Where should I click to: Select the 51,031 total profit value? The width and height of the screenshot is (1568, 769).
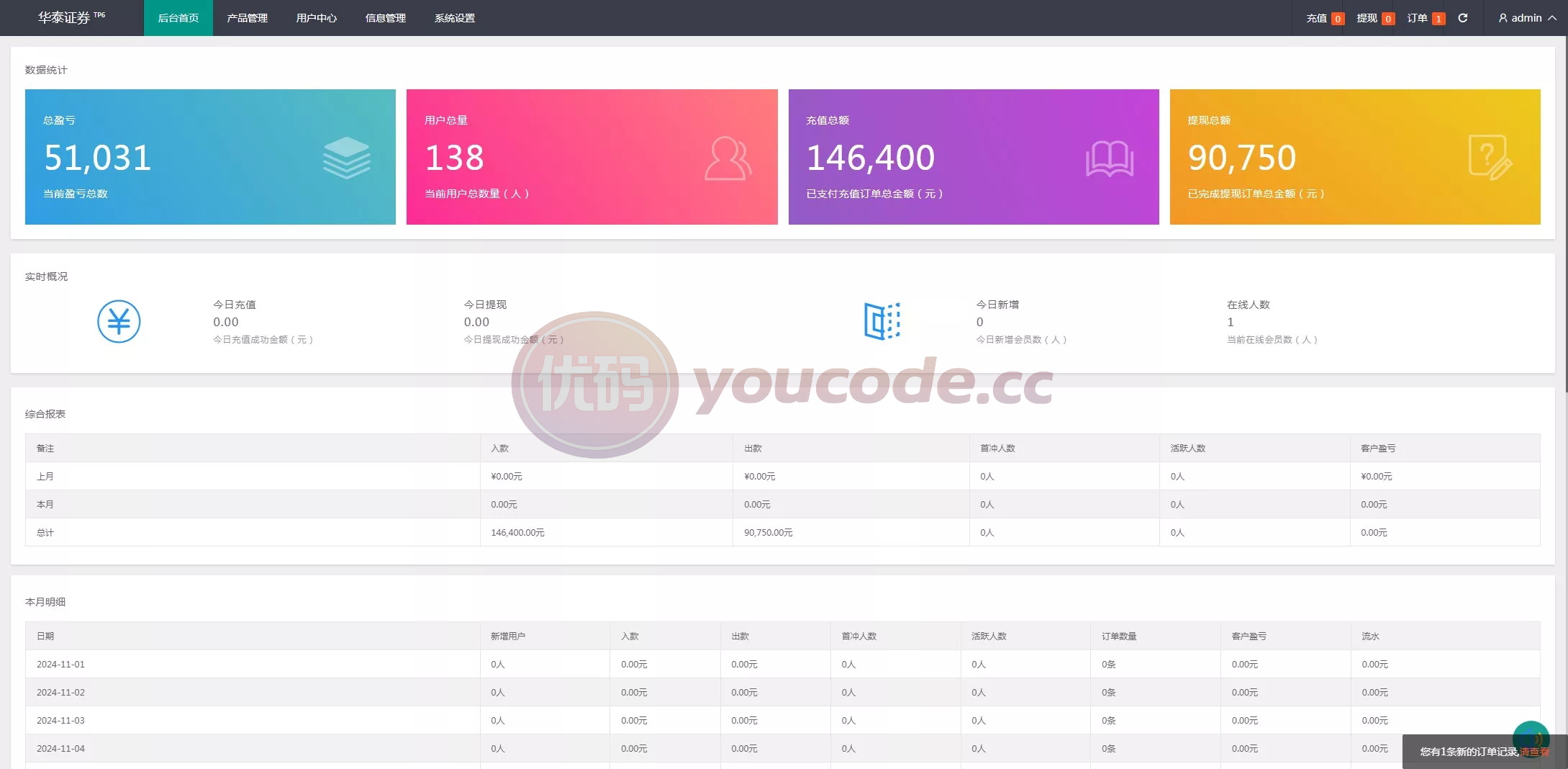click(x=98, y=158)
